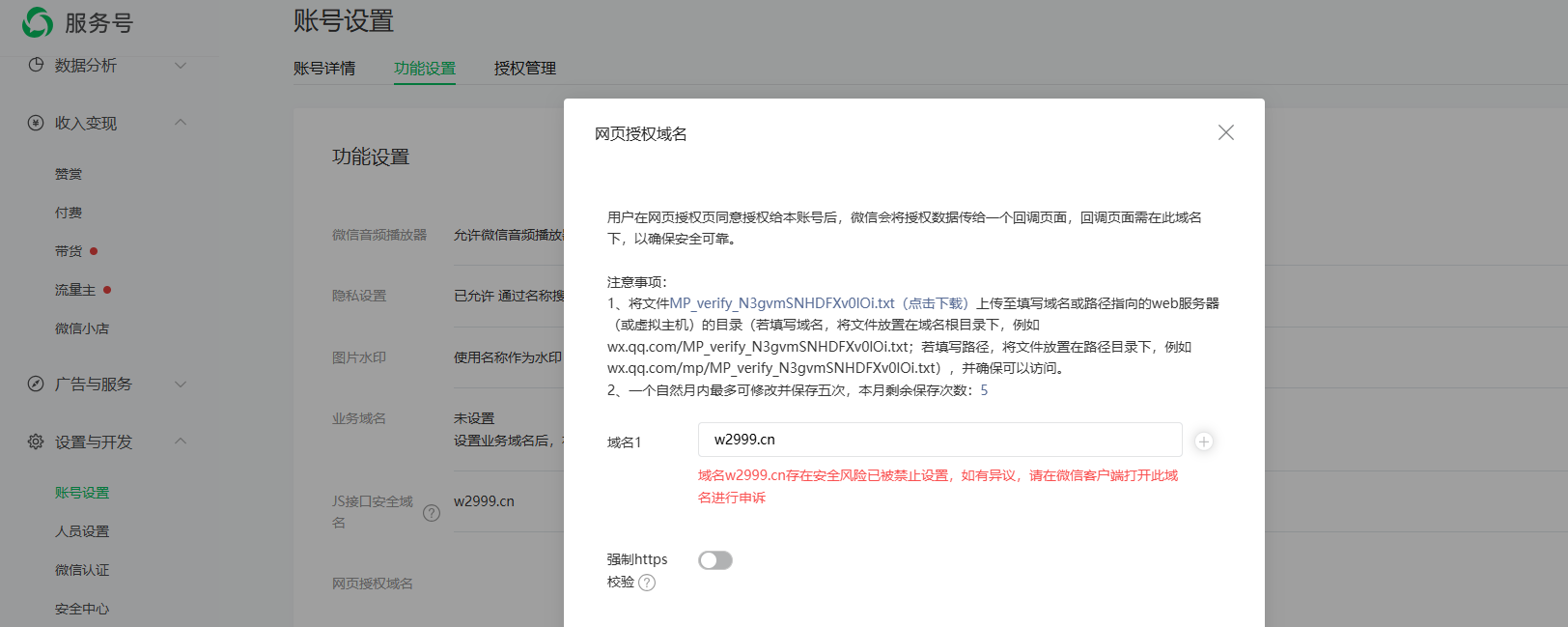Viewport: 1568px width, 627px height.
Task: Open the 授权管理 tab
Action: coord(525,69)
